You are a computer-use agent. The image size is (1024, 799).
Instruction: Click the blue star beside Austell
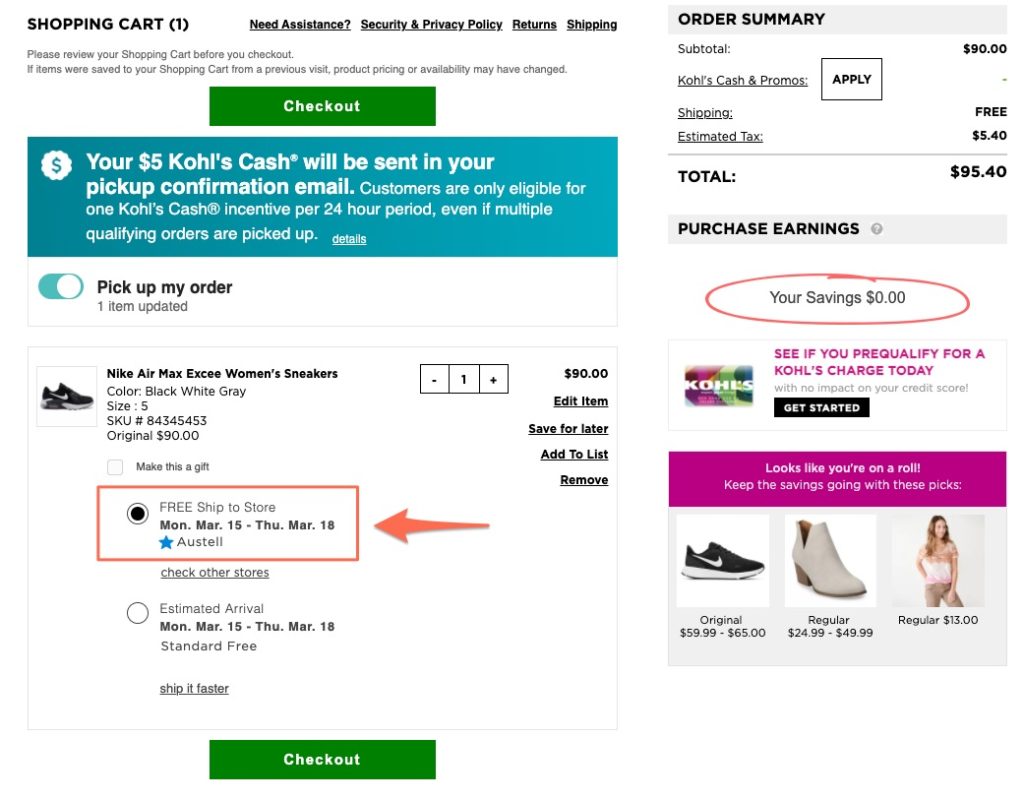166,542
